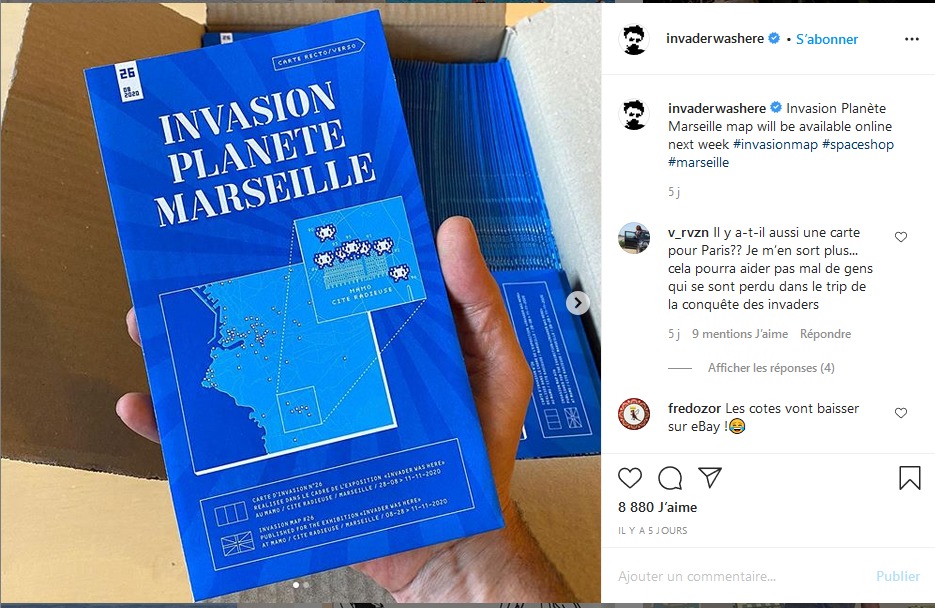Like the post with the heart icon

[x=630, y=478]
